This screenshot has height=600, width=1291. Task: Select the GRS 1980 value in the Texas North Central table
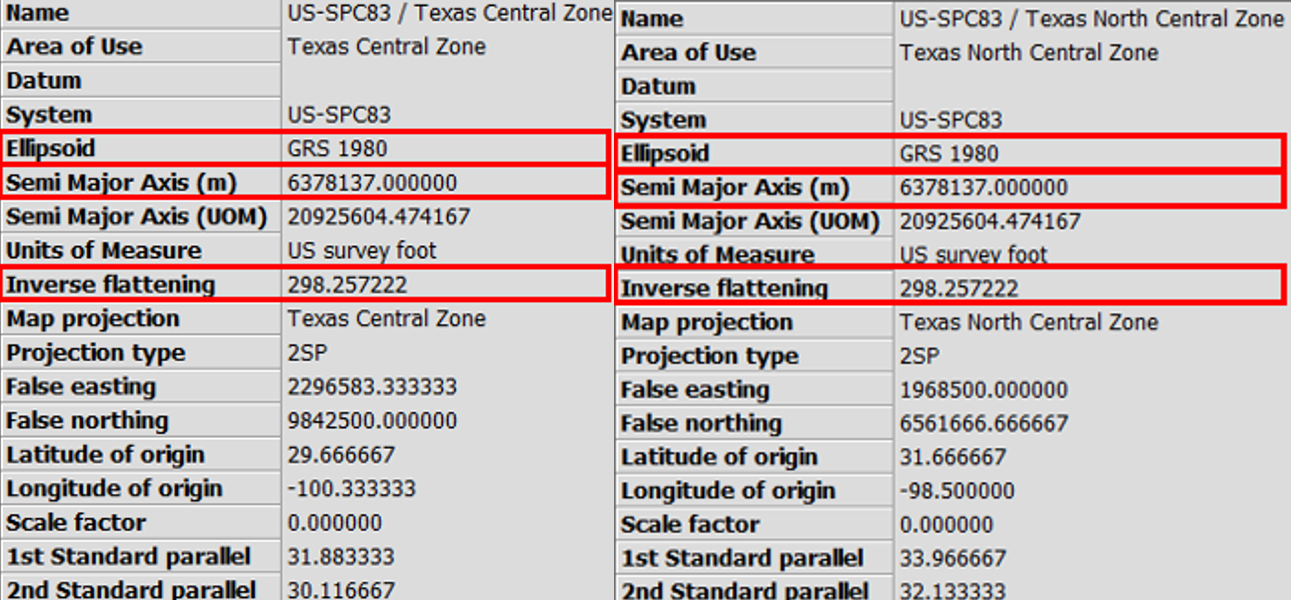pos(948,154)
